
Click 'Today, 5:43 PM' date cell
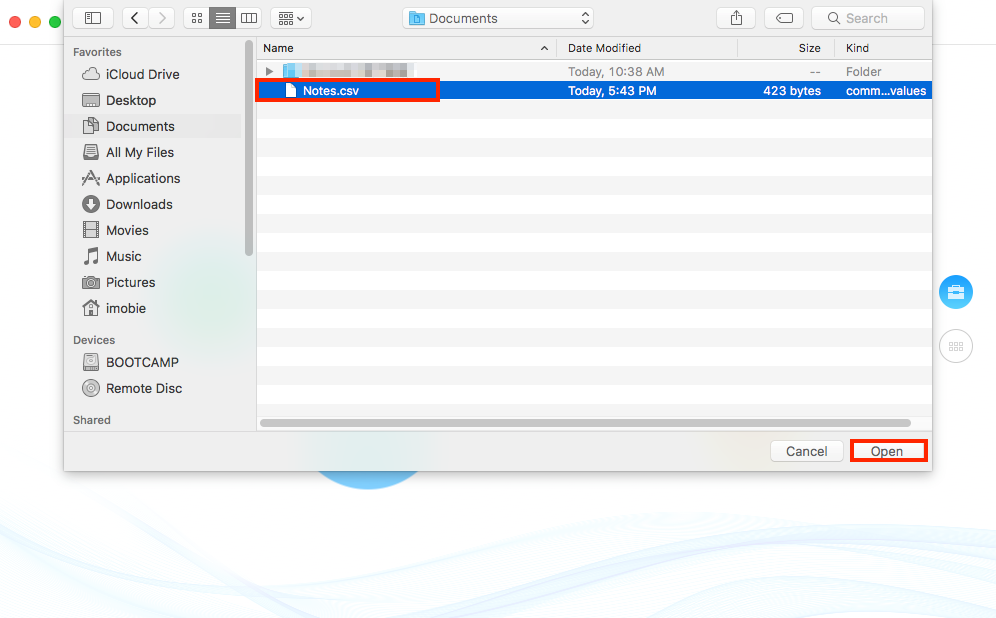coord(612,91)
